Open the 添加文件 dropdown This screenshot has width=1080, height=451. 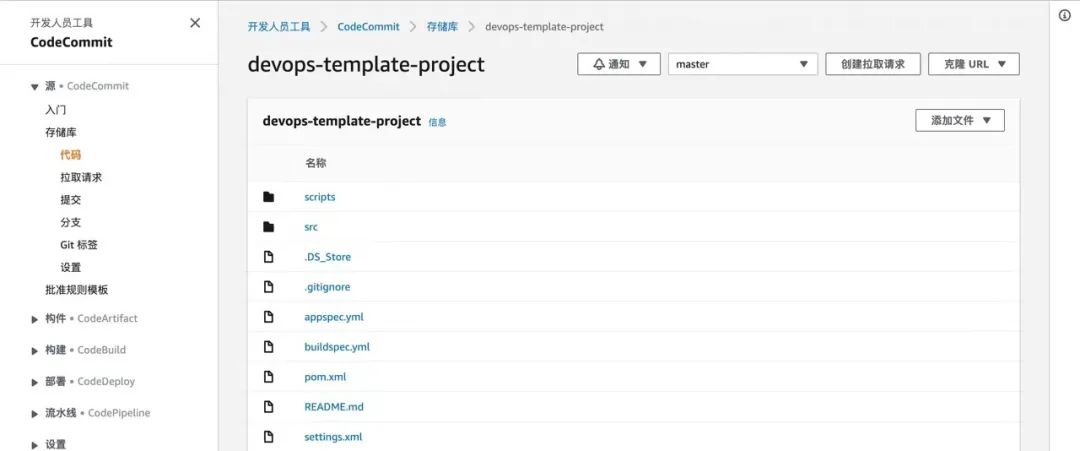959,120
